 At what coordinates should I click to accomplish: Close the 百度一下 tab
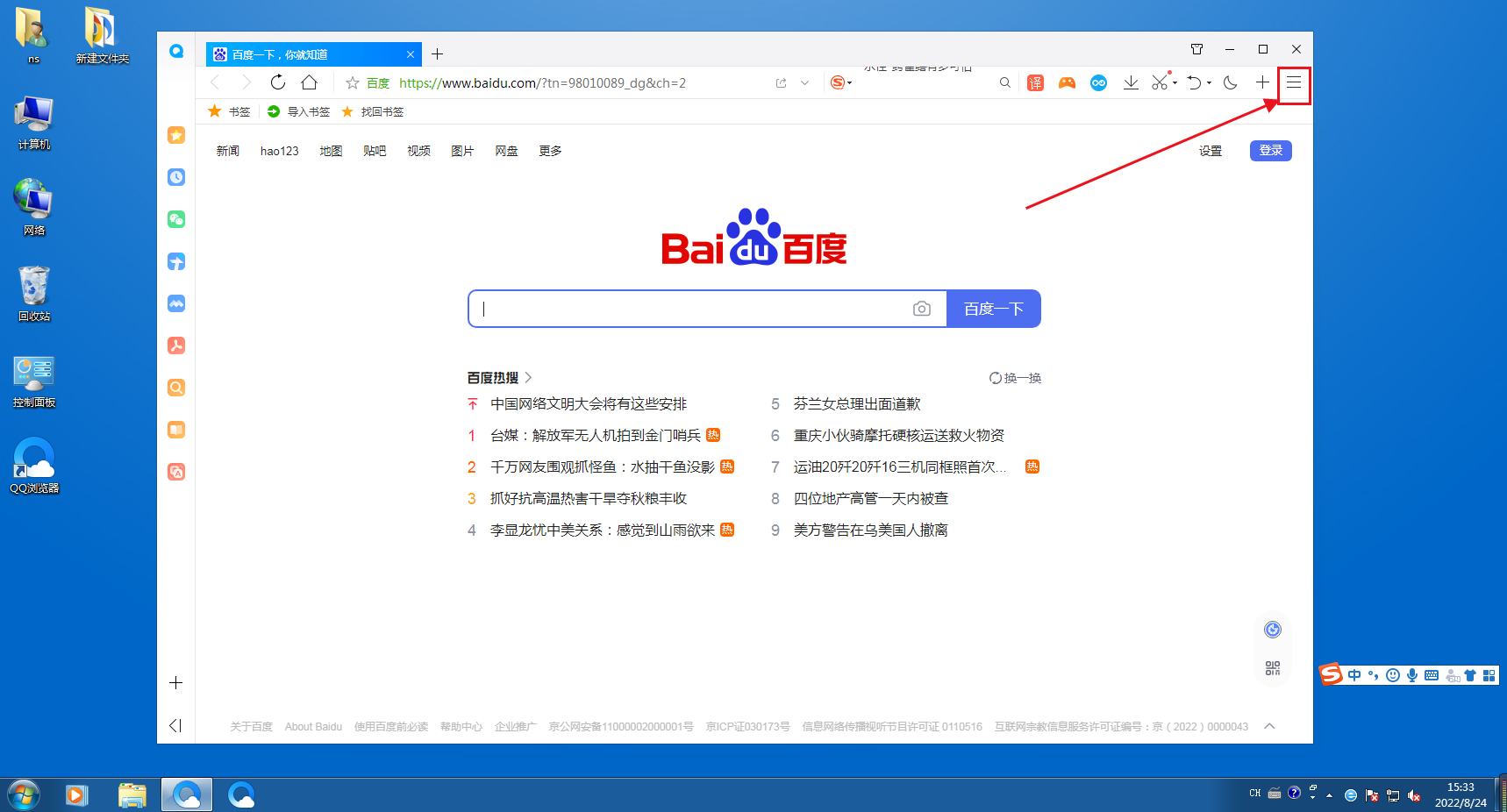(411, 54)
